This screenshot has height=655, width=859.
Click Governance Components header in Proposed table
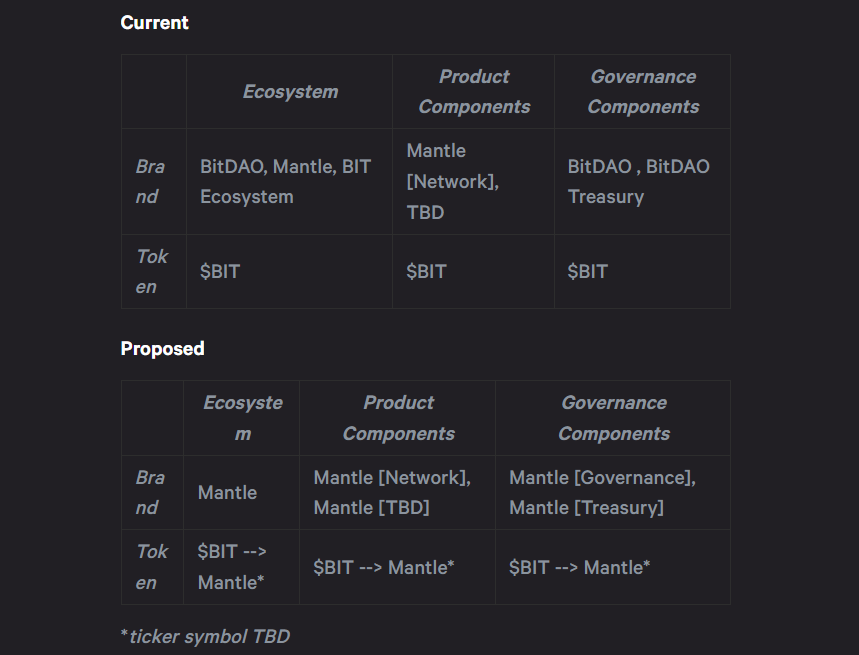[x=613, y=418]
